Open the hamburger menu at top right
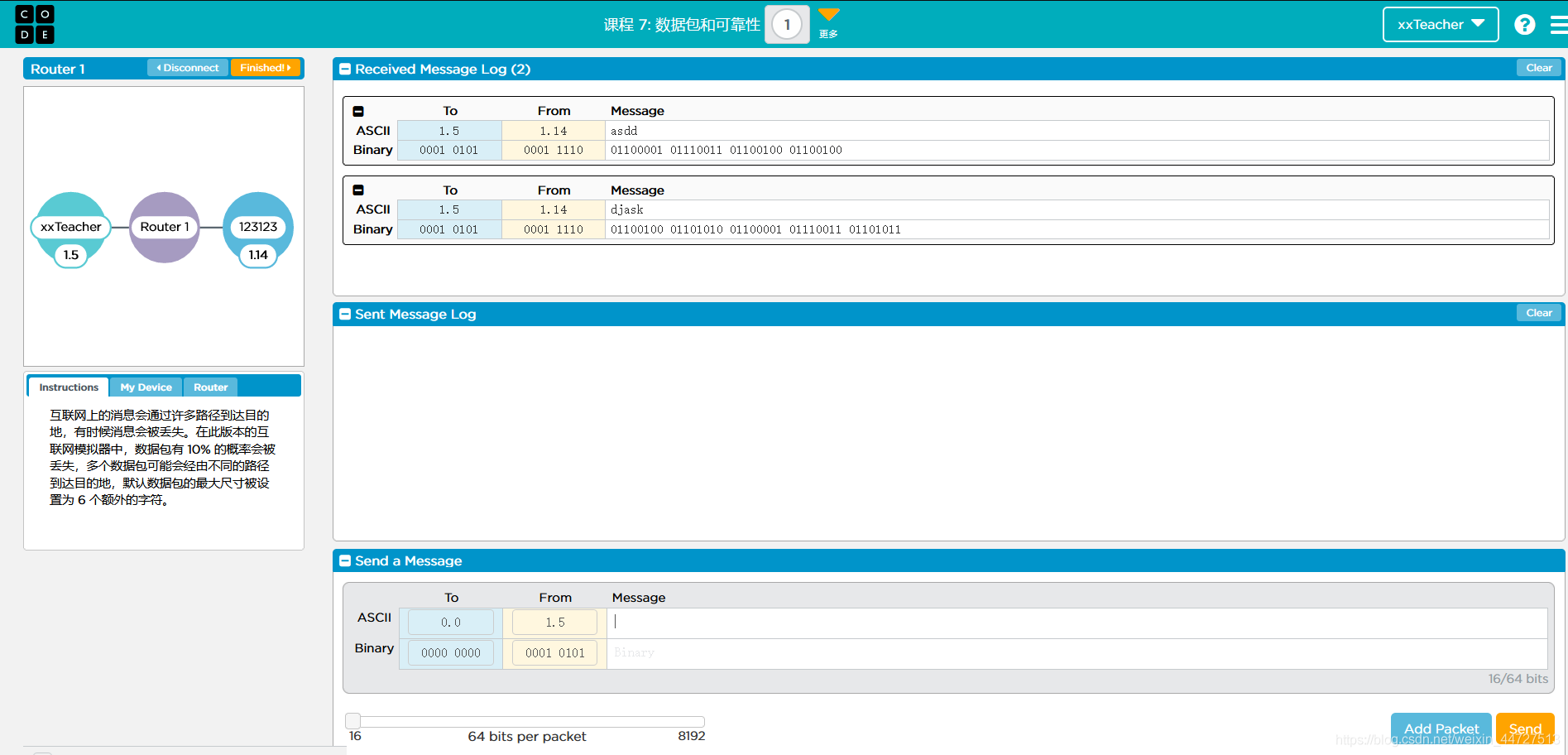The image size is (1568, 755). (1559, 25)
